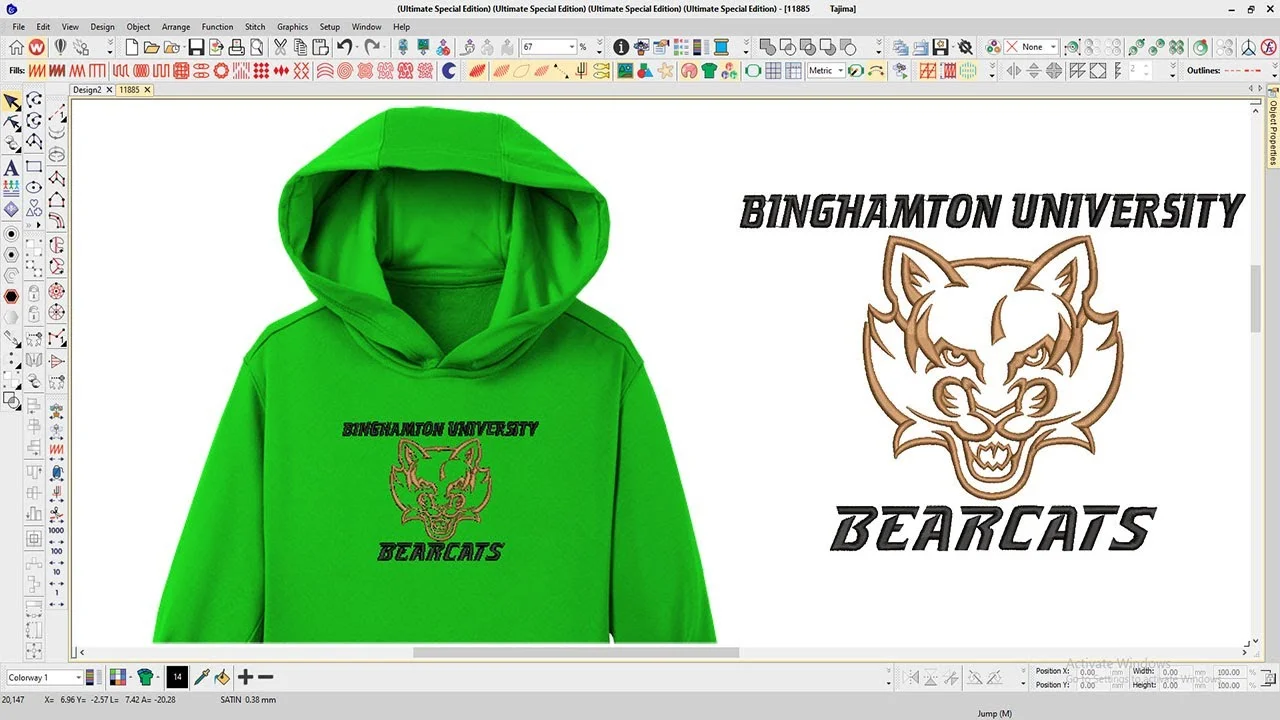Open design information with the info icon
The image size is (1280, 720).
(621, 47)
